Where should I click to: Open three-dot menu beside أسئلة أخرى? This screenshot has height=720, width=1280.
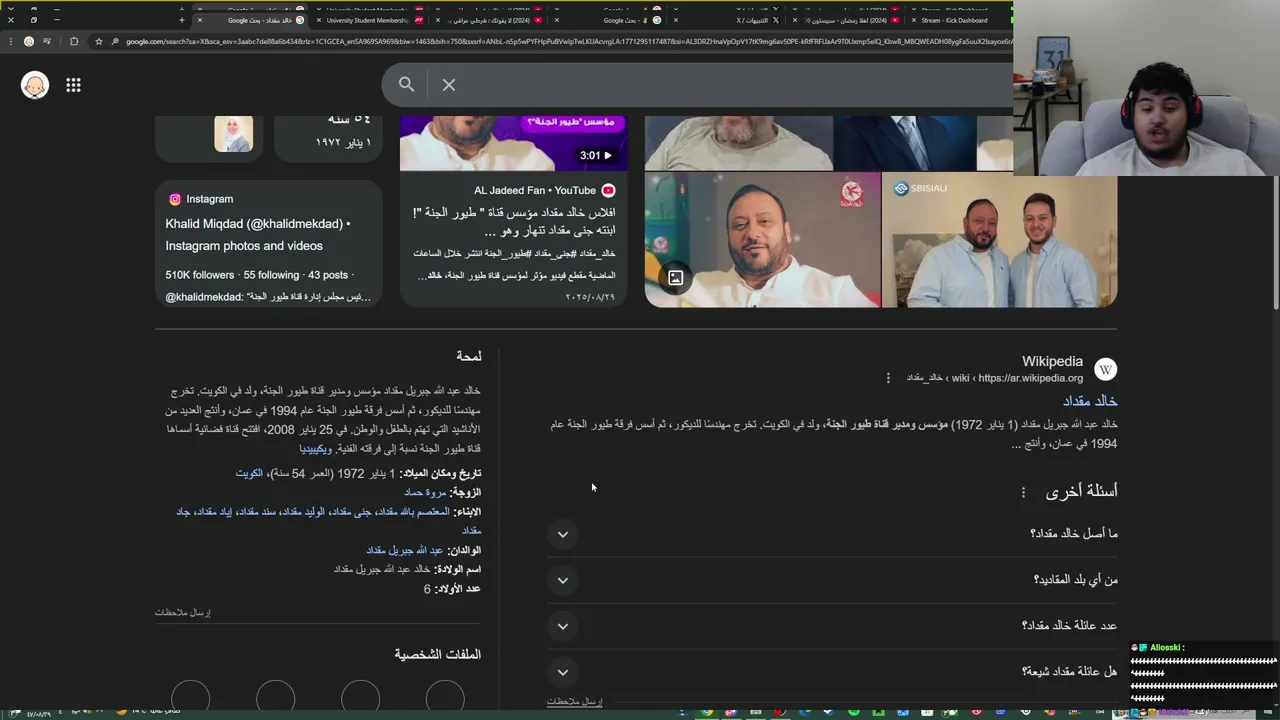click(1023, 492)
